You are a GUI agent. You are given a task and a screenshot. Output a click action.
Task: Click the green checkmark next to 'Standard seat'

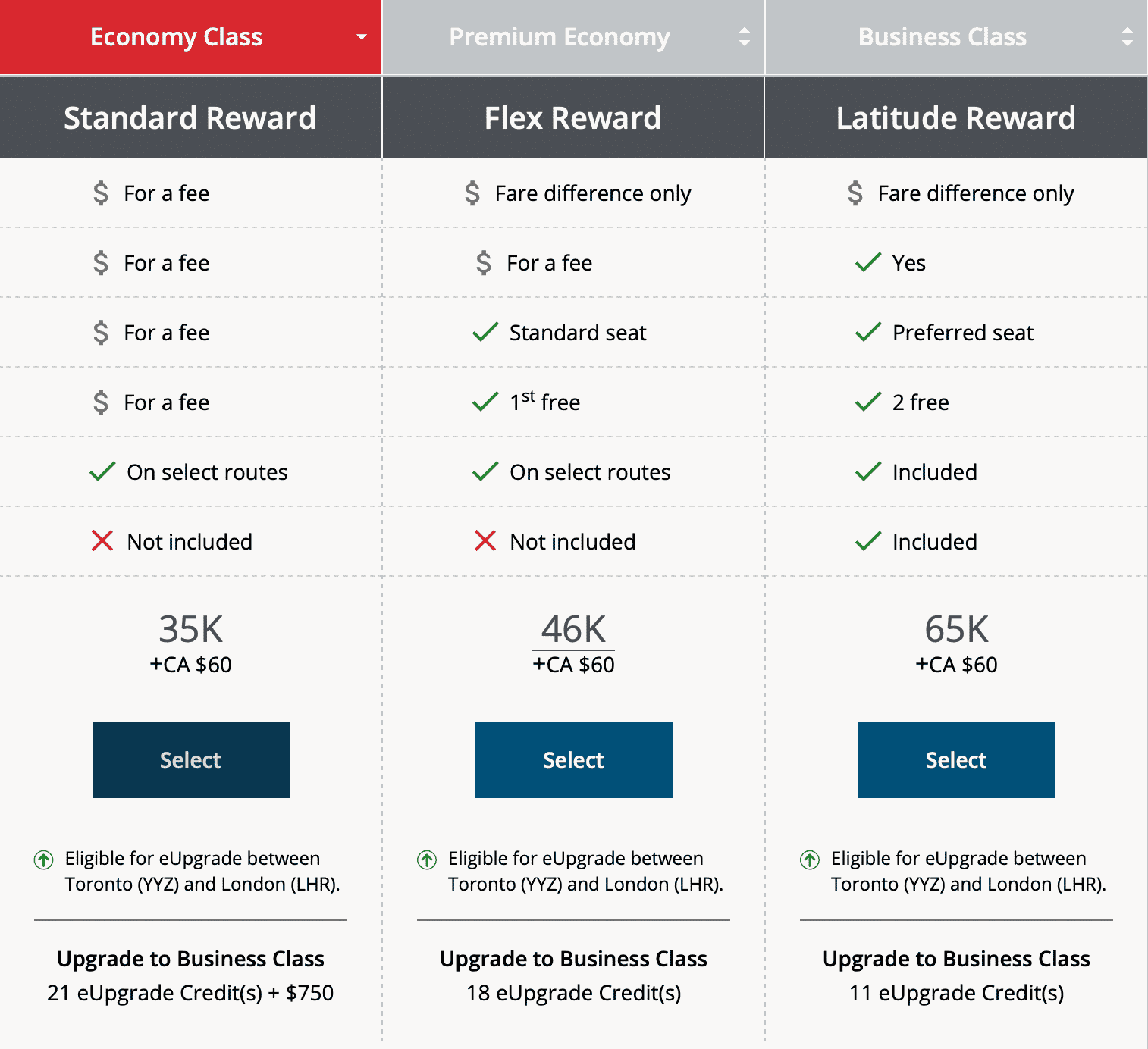click(485, 332)
